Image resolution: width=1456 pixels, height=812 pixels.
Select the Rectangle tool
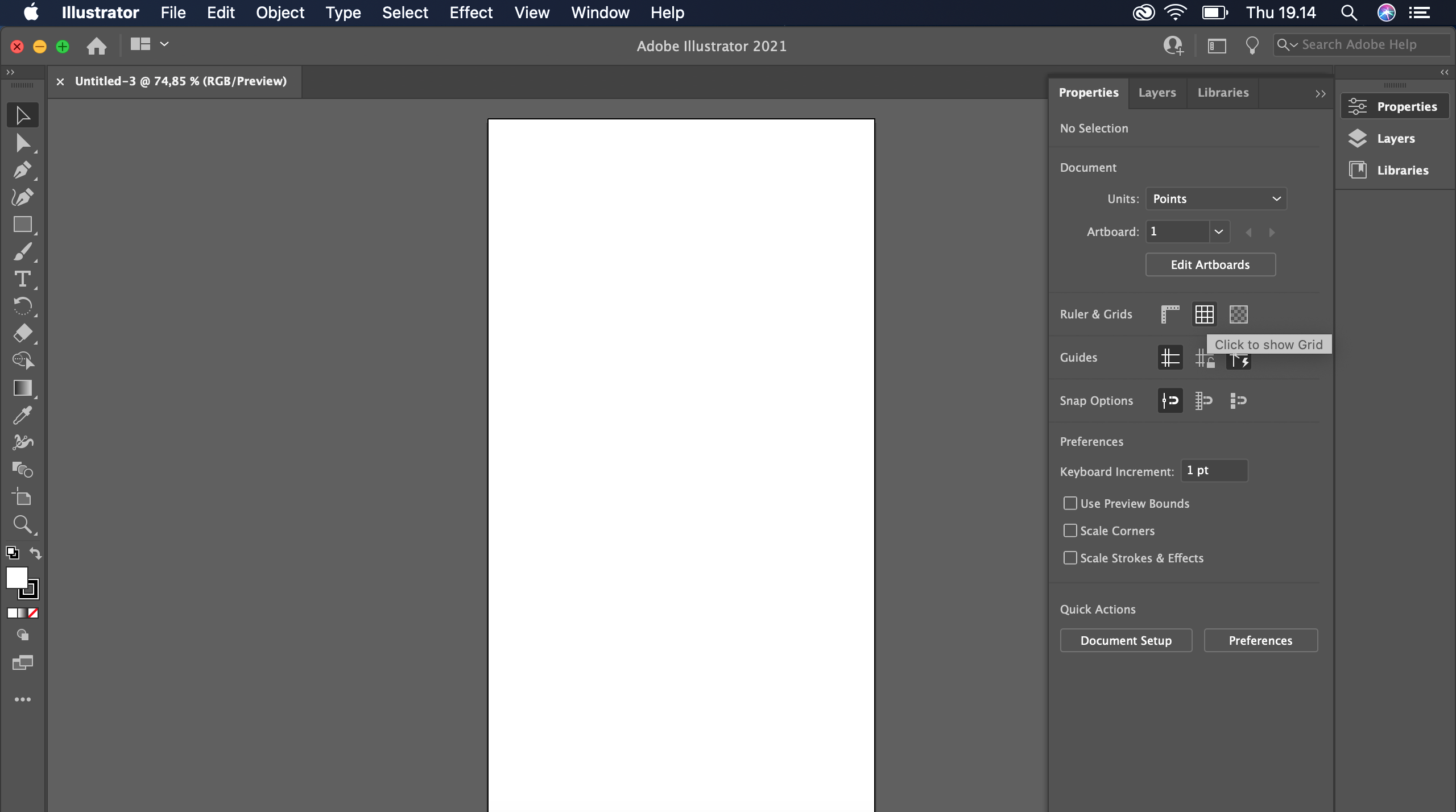(x=23, y=225)
